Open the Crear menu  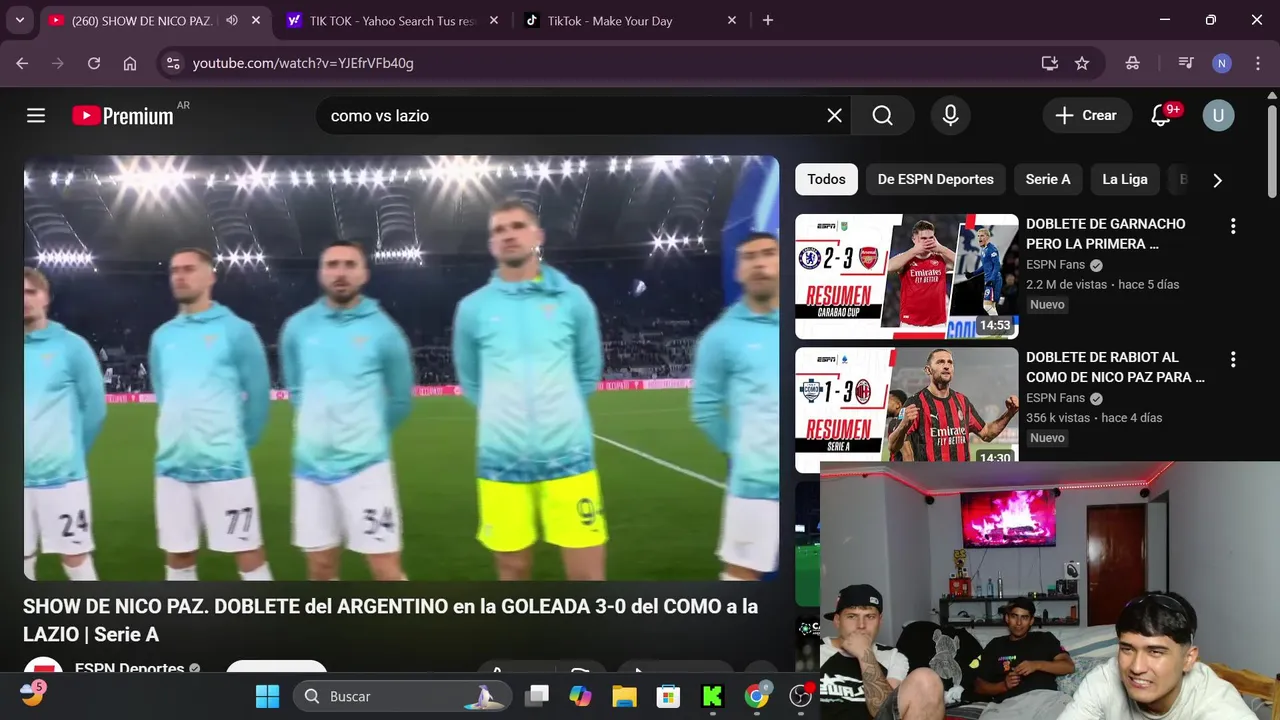(x=1087, y=115)
